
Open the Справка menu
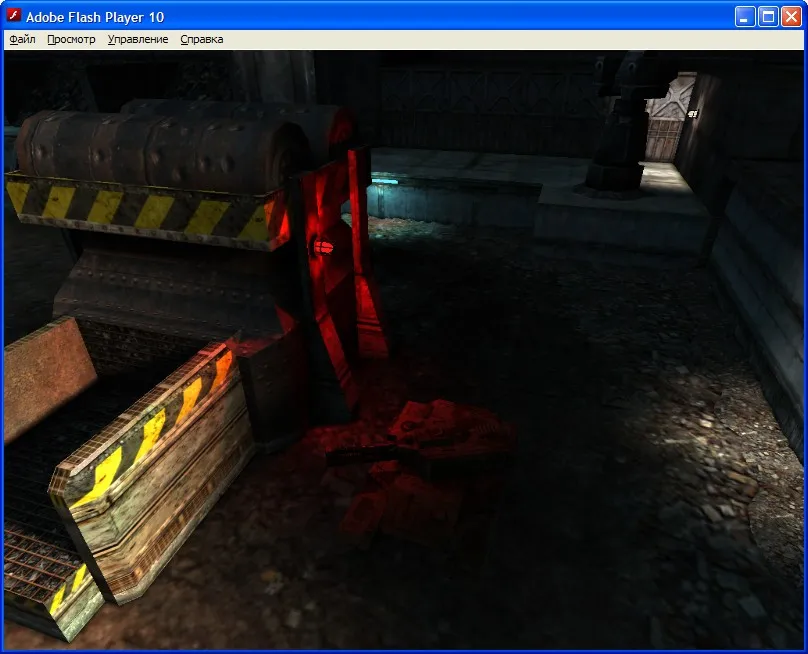(x=202, y=39)
